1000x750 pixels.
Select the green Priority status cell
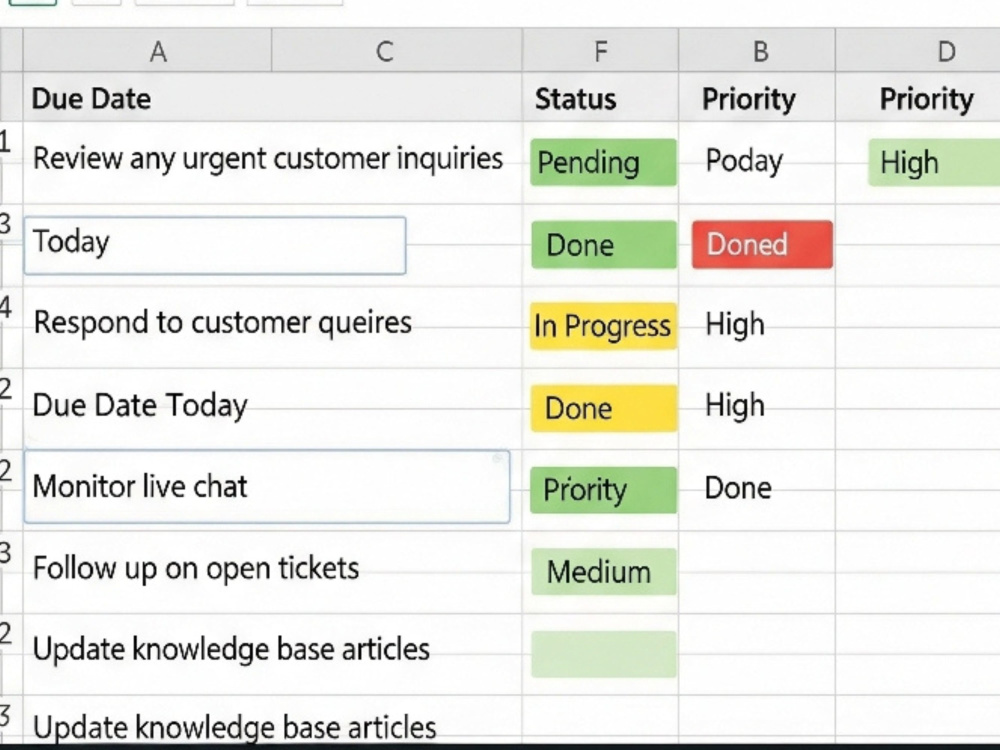tap(603, 490)
